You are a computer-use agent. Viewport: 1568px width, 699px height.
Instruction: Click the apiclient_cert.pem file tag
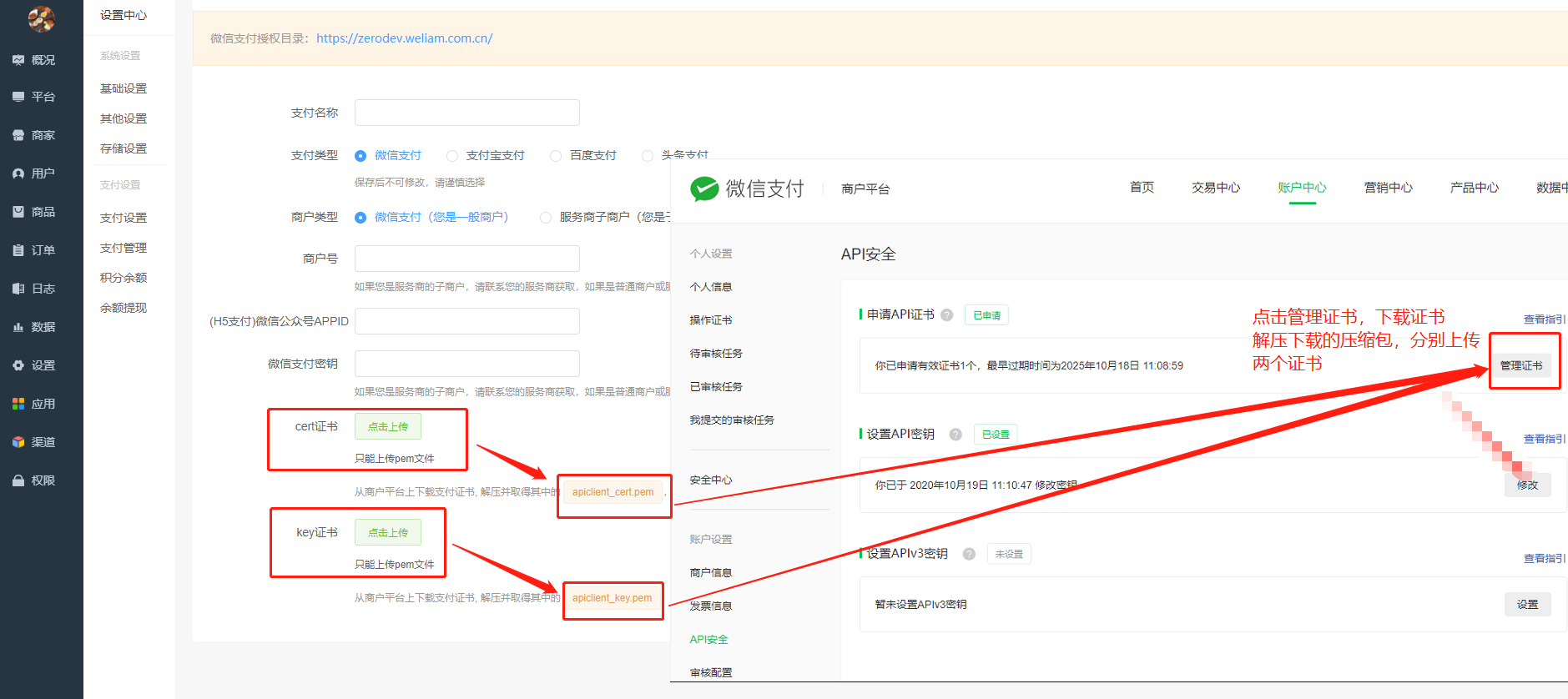click(x=613, y=492)
